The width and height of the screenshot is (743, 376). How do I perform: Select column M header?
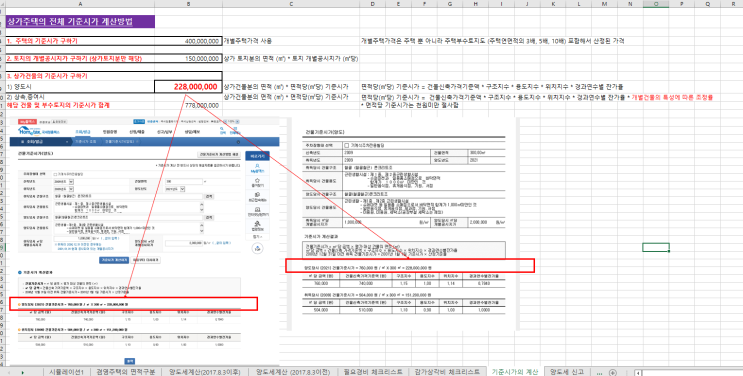tap(604, 4)
